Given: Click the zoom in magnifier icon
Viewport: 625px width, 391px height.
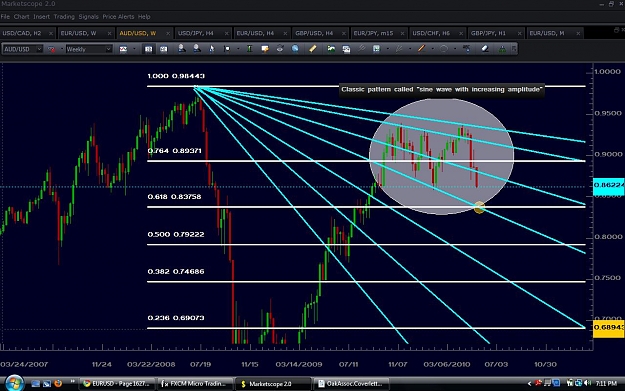Looking at the screenshot, I should pyautogui.click(x=181, y=49).
